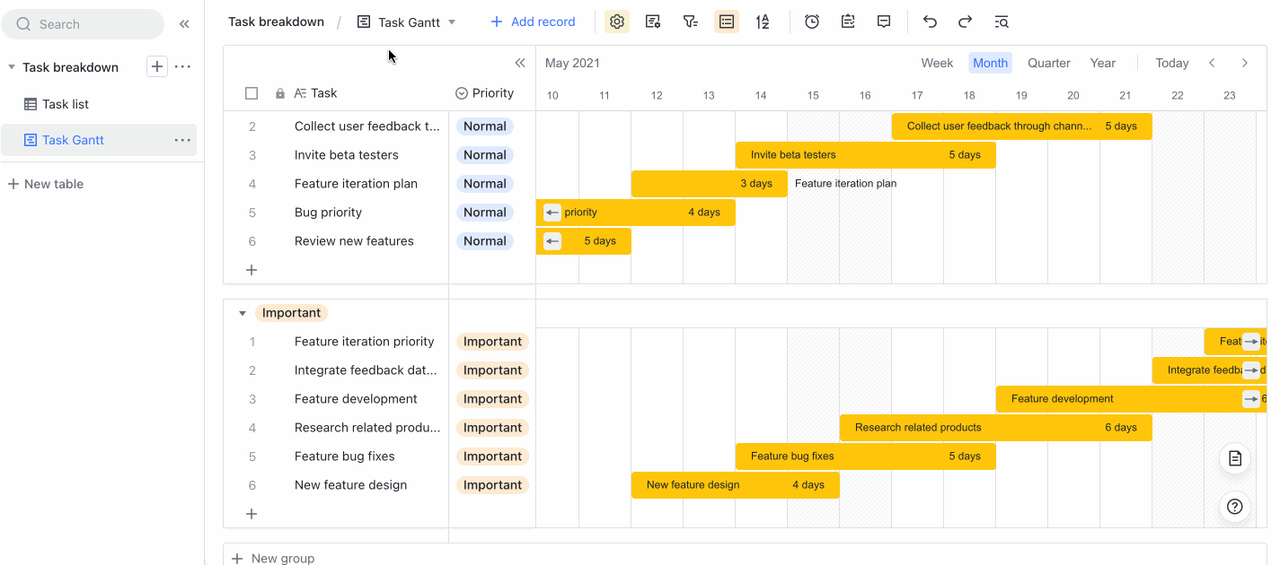
Task: Collapse the task list panel in Gantt
Action: [x=520, y=63]
